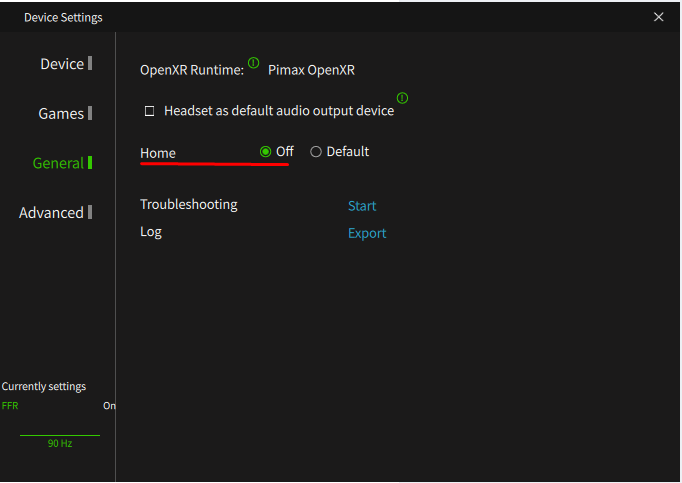Viewport: 682px width, 483px height.
Task: Close the Device Settings window
Action: (x=658, y=17)
